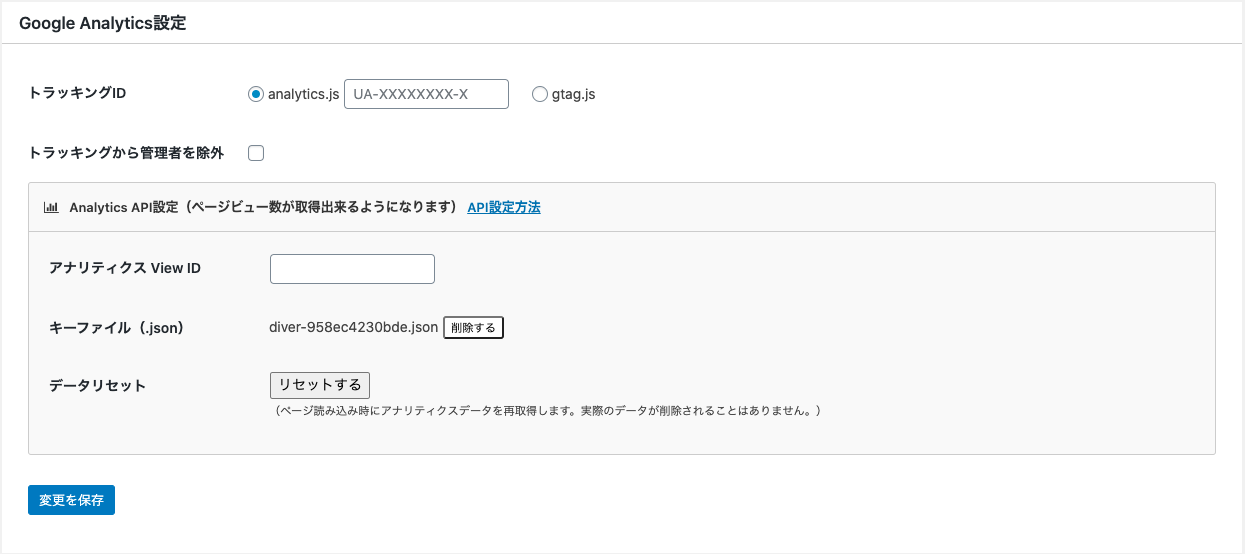Screen dimensions: 1245x554
Task: Select the analytics.js radio button
Action: tap(256, 94)
